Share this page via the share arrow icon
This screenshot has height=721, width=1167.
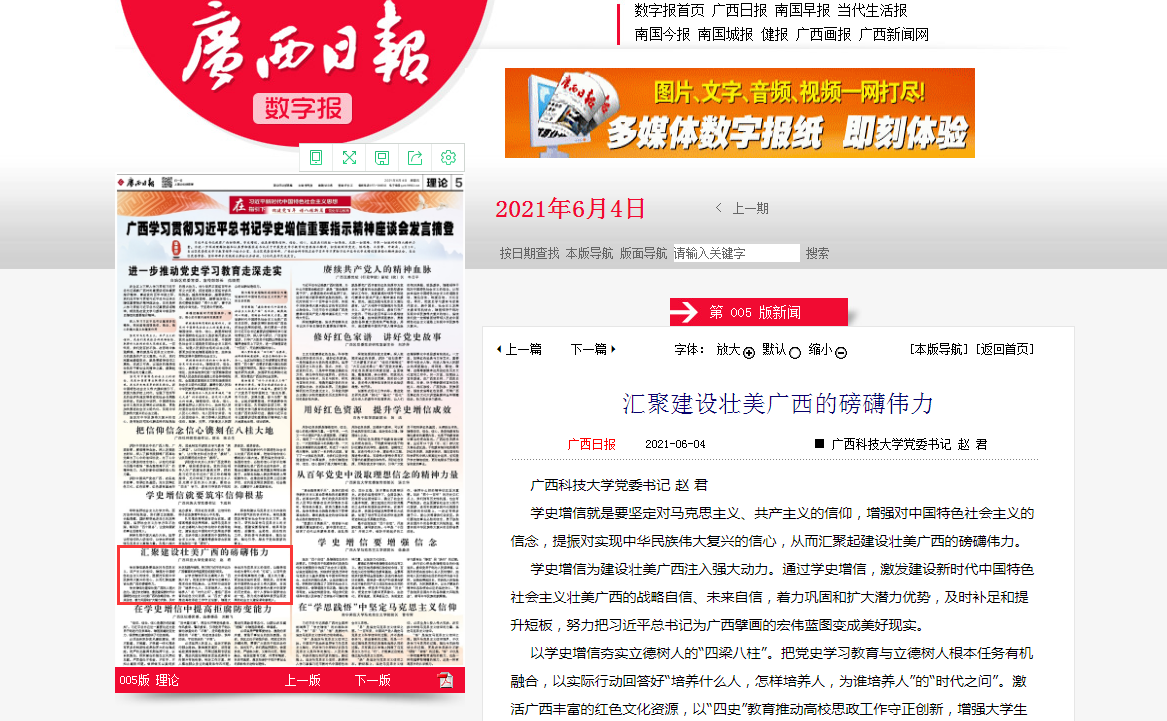415,158
